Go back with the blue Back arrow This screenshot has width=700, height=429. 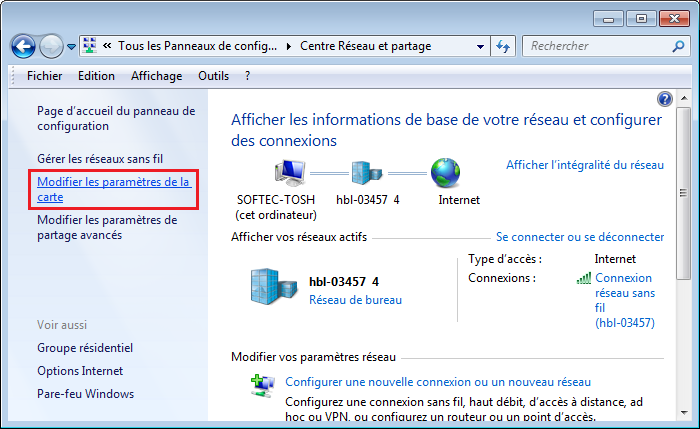(23, 46)
